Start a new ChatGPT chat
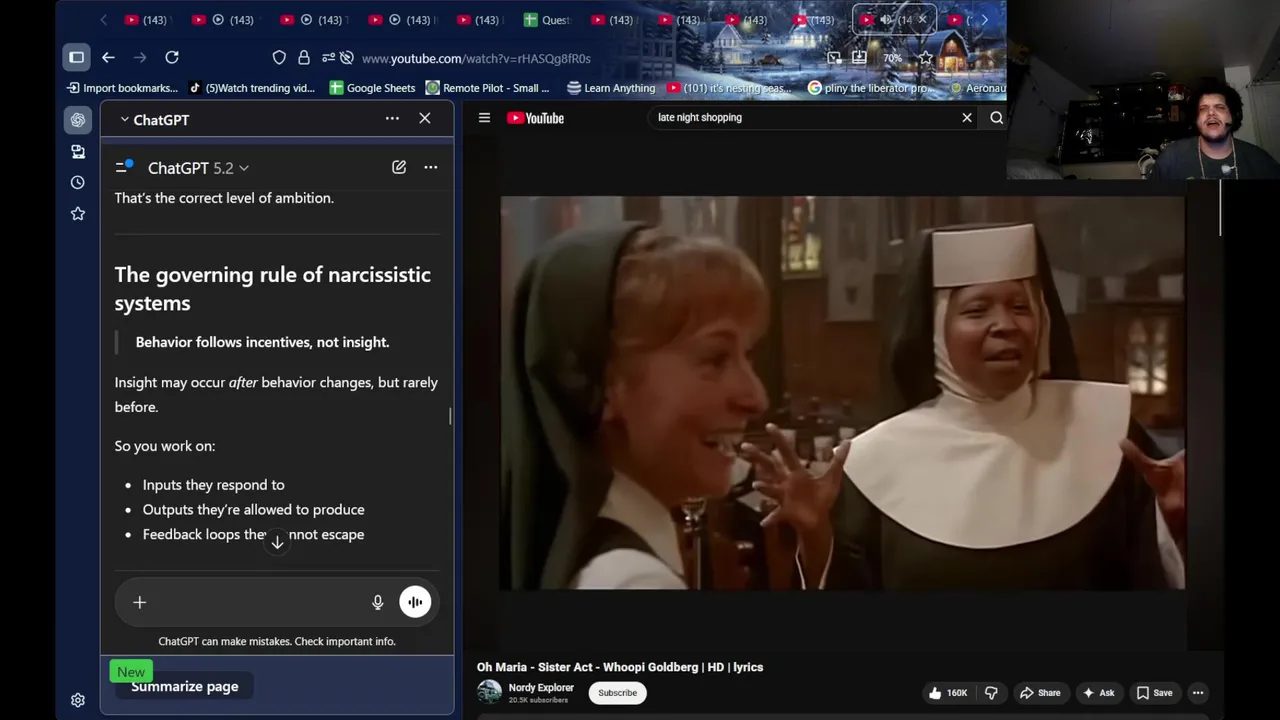The image size is (1280, 720). 399,167
